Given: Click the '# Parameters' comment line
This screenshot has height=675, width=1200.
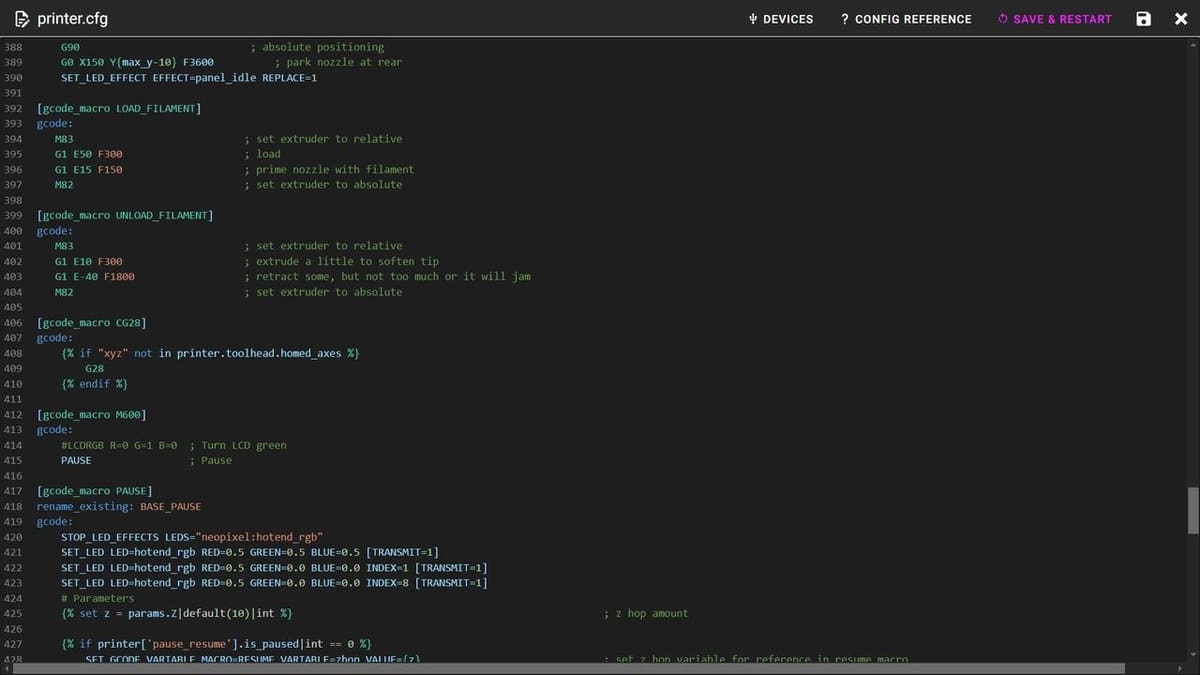Looking at the screenshot, I should point(97,598).
